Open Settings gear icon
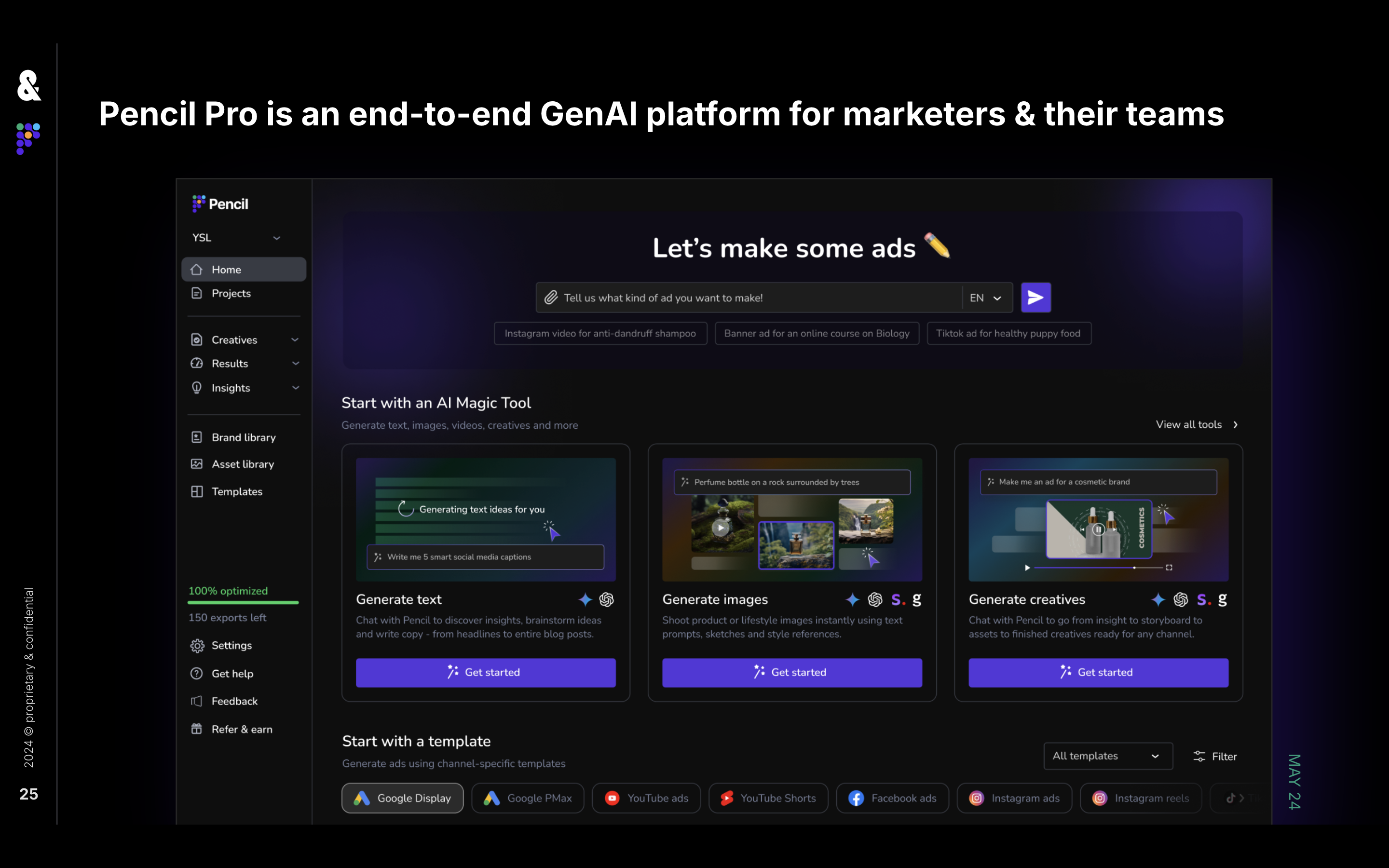This screenshot has height=868, width=1389. (x=197, y=646)
